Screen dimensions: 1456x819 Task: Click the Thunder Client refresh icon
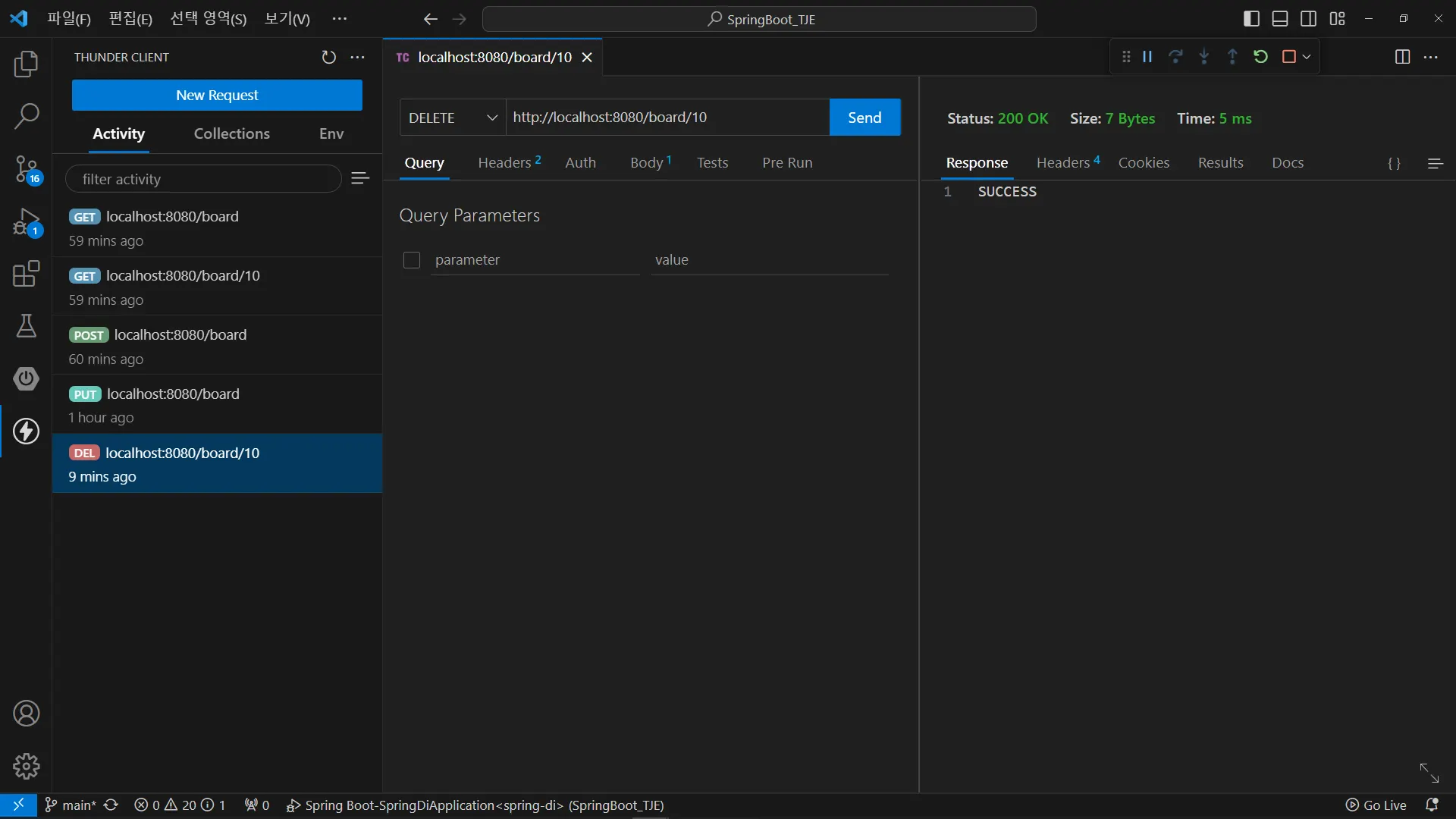pos(328,58)
